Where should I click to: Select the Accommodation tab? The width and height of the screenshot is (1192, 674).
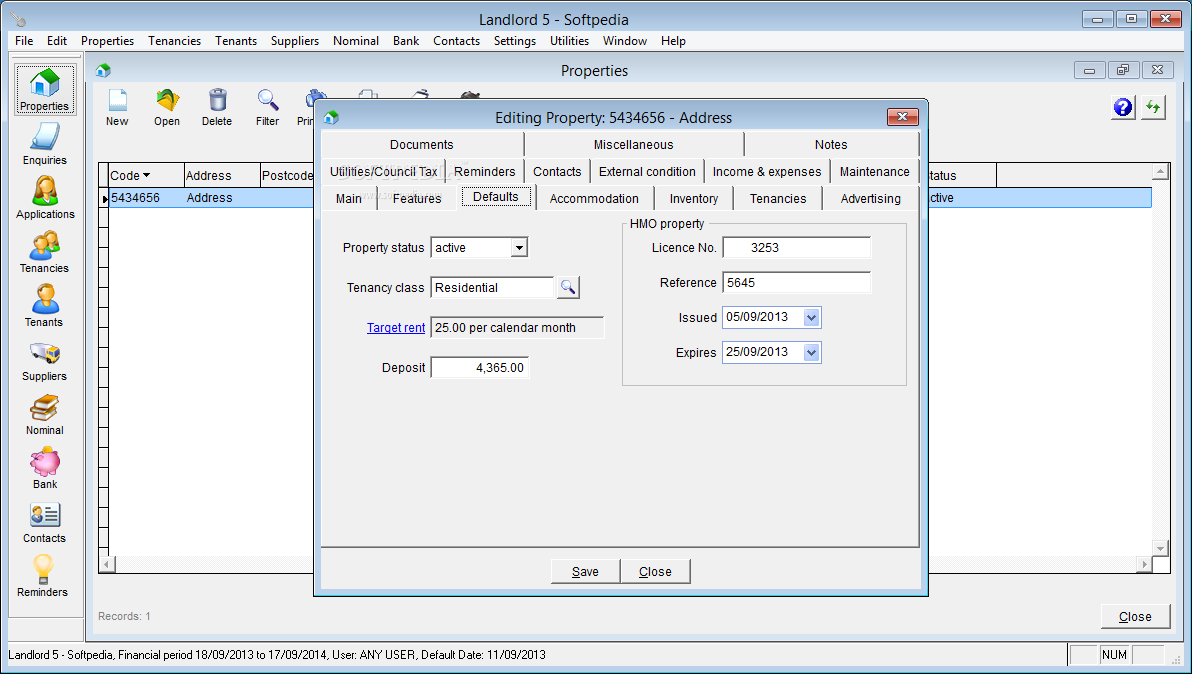[594, 198]
